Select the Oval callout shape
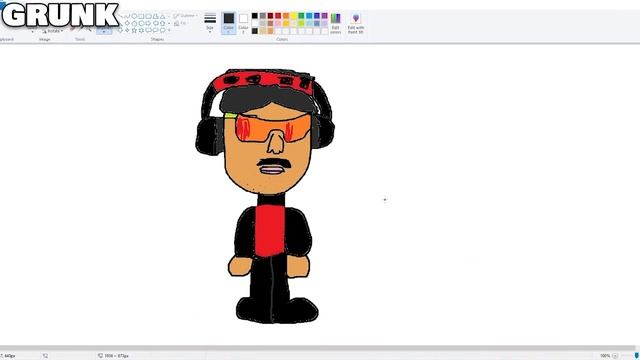 pyautogui.click(x=156, y=30)
